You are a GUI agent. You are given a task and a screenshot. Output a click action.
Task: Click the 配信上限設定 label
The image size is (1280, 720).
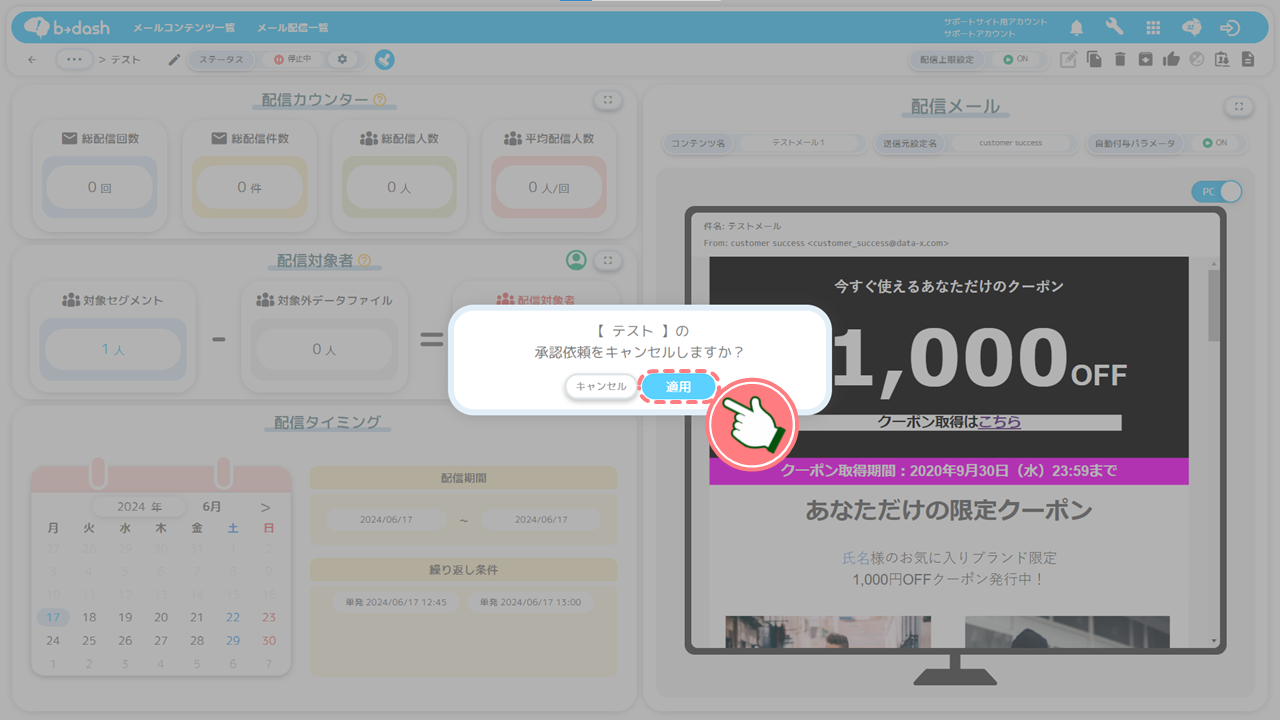[x=947, y=60]
